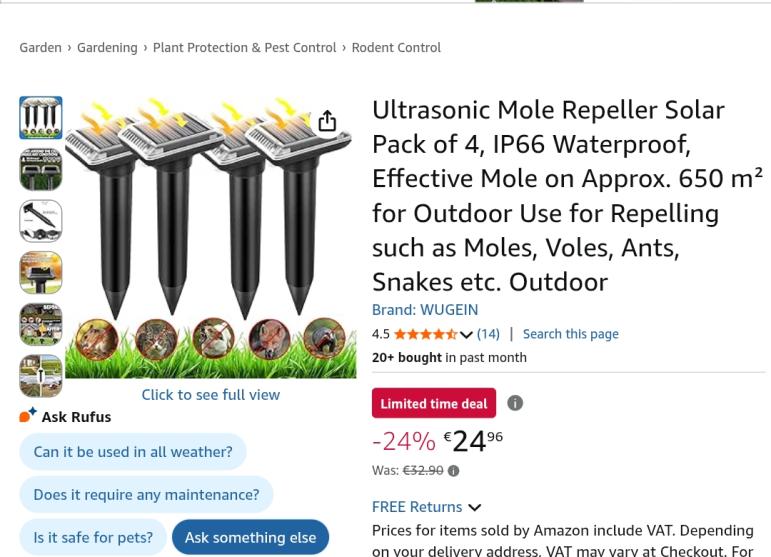Screen dimensions: 771x557
Task: Expand the ratings breakdown chevron
Action: pyautogui.click(x=466, y=335)
